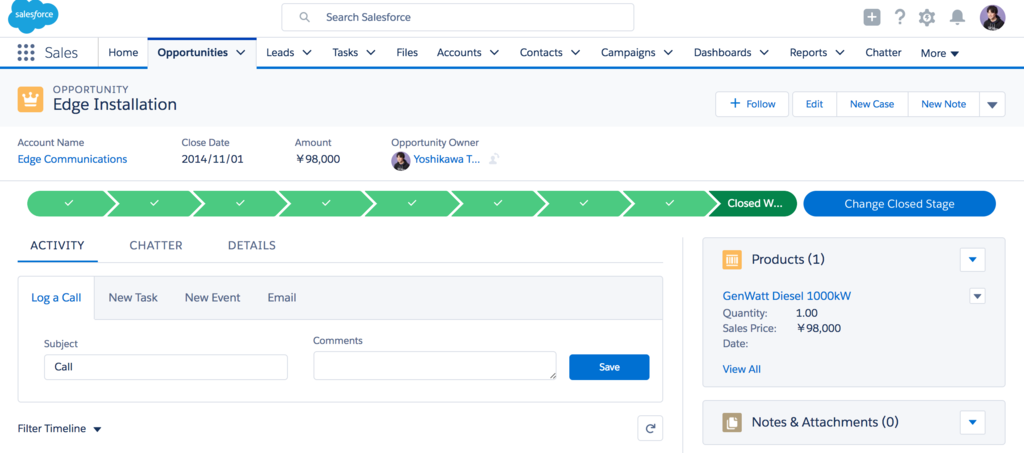Click View All in Products

click(x=741, y=369)
